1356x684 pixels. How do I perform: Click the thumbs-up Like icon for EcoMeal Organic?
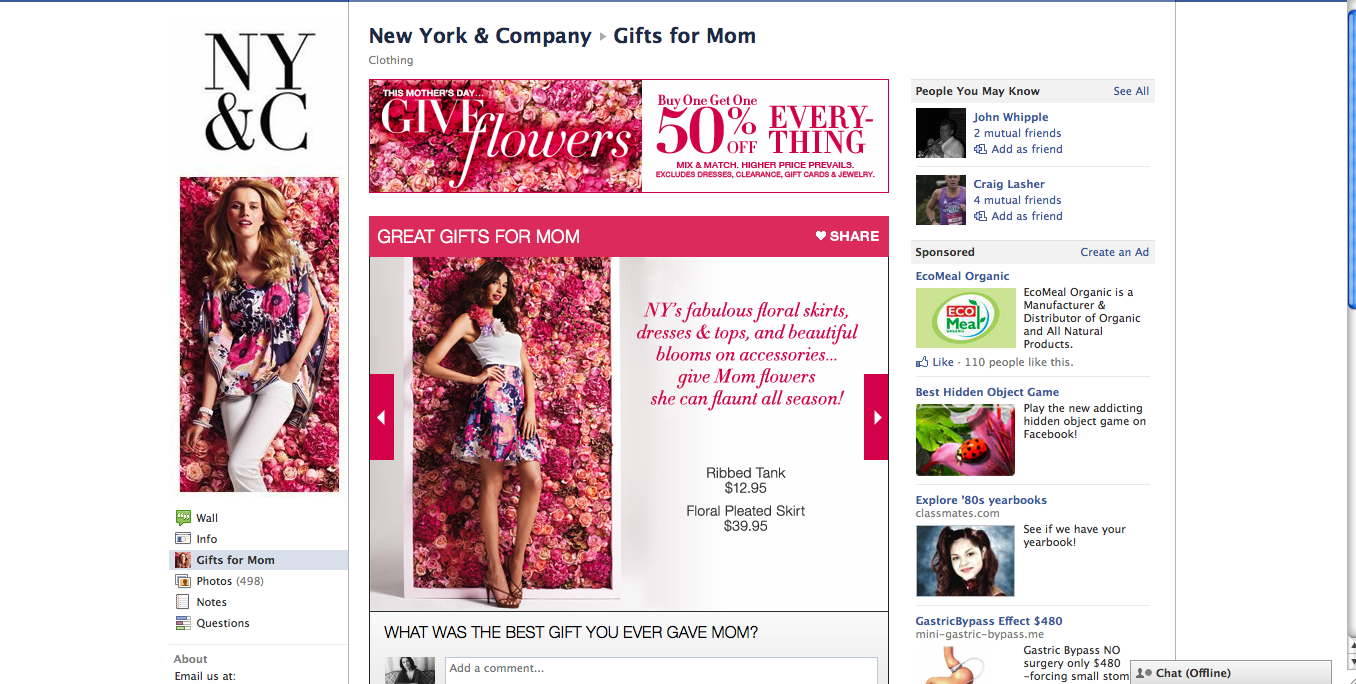[922, 362]
